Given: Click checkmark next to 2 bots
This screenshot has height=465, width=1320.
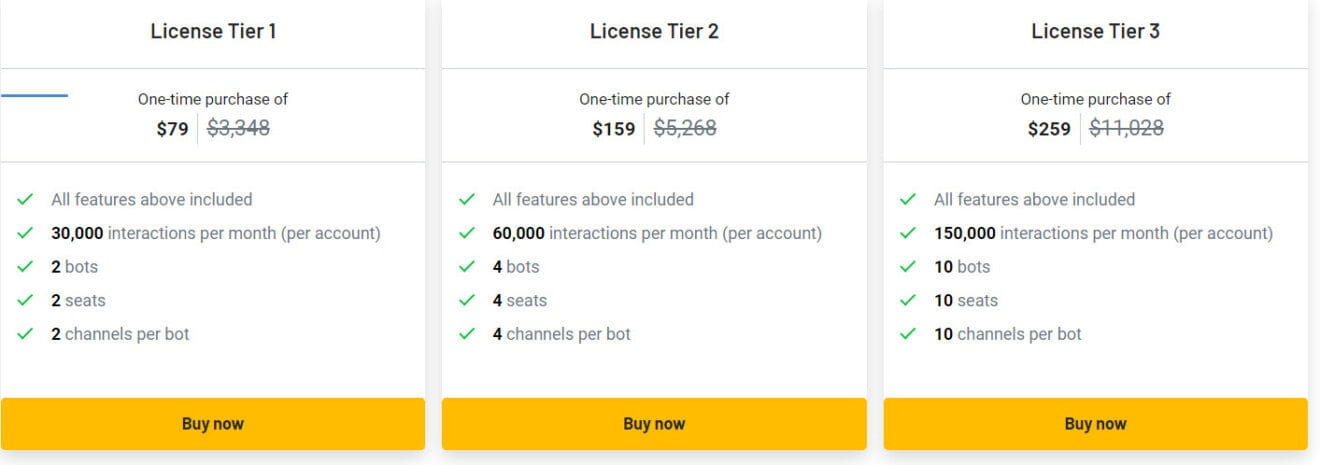Looking at the screenshot, I should [25, 267].
